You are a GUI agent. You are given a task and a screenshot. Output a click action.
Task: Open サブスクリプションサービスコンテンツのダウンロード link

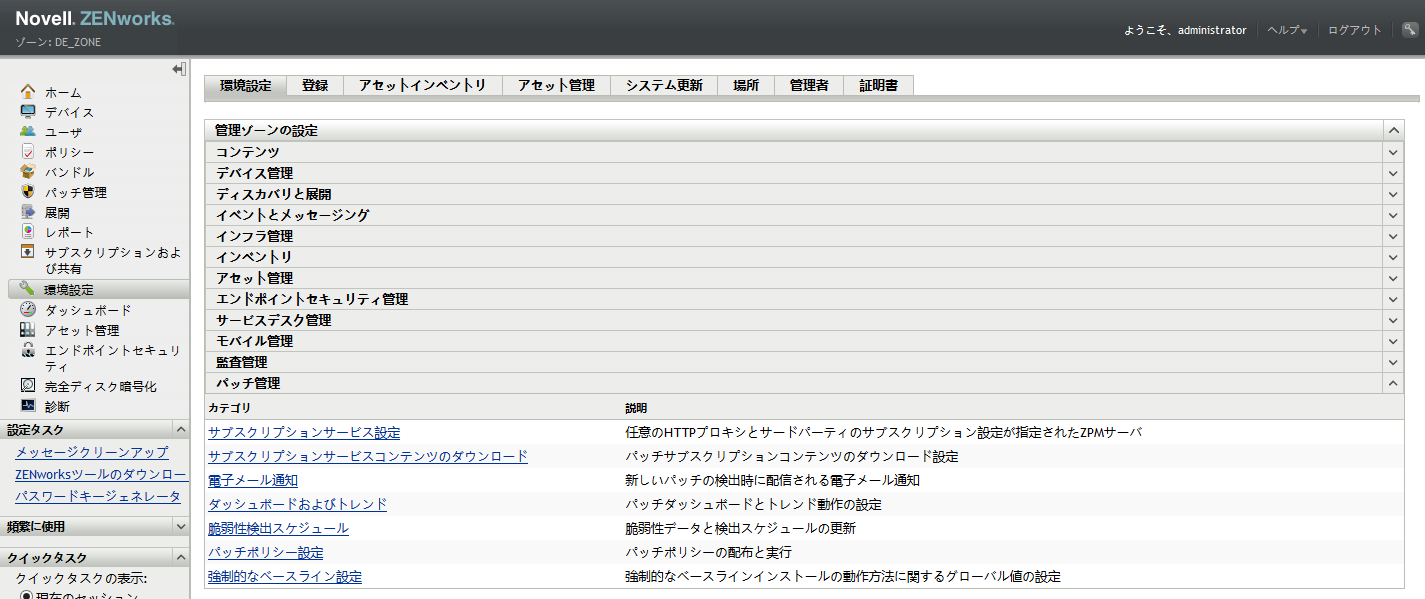tap(368, 457)
